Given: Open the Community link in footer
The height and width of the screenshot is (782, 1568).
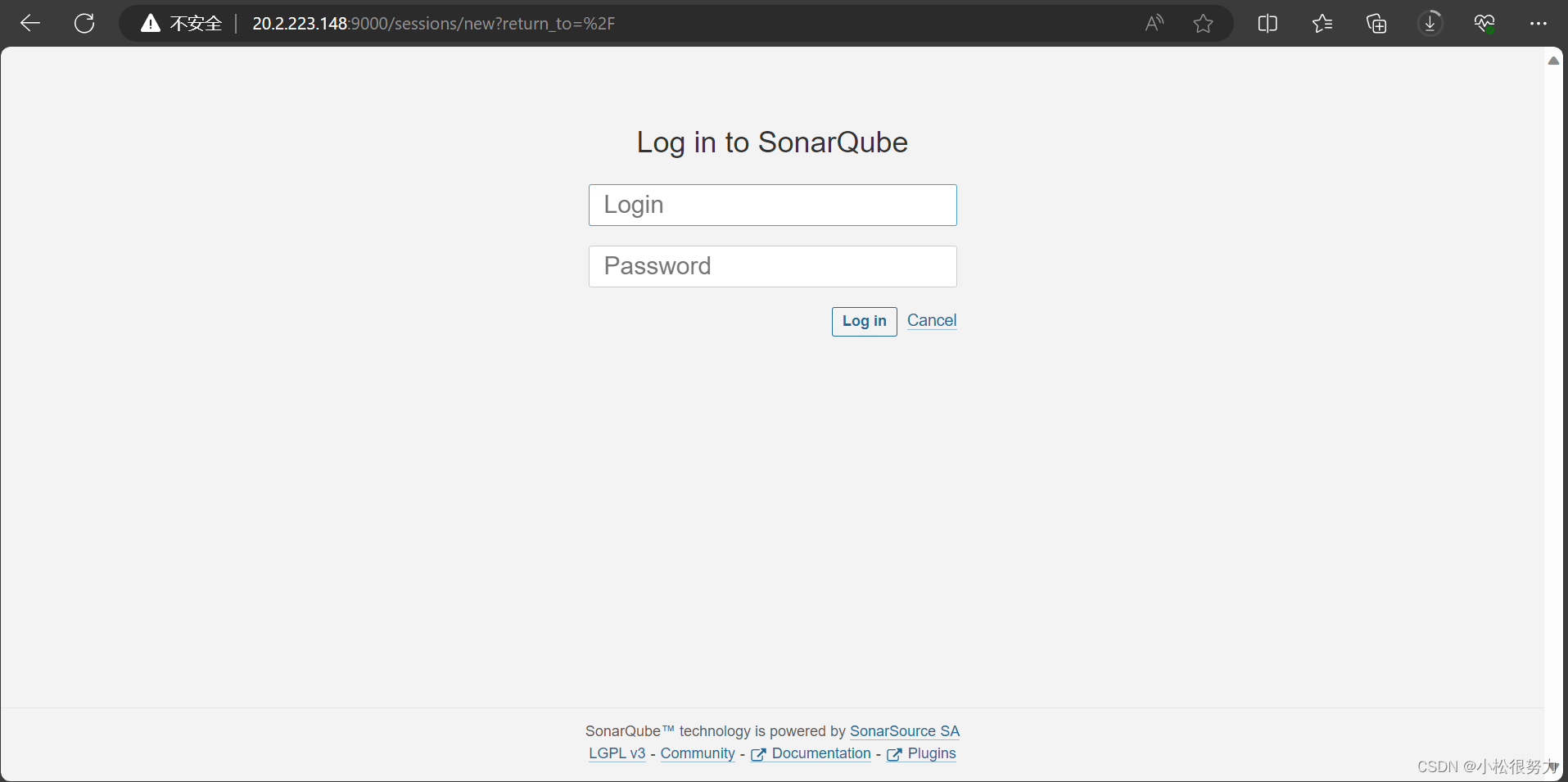Looking at the screenshot, I should click(698, 753).
